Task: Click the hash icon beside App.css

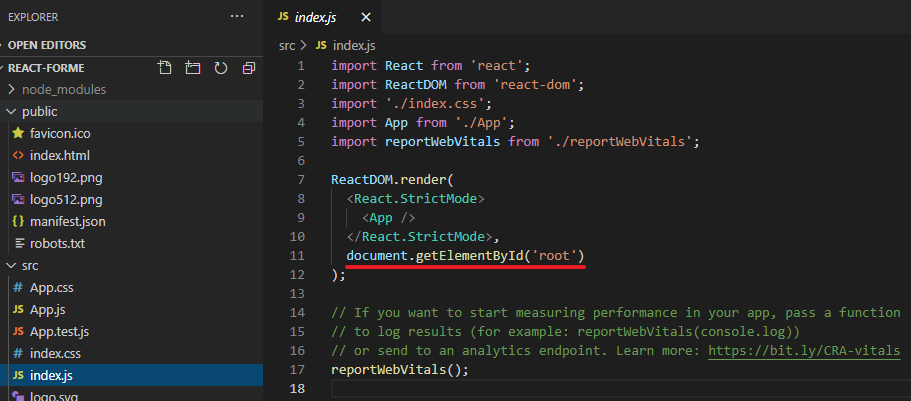Action: point(18,288)
